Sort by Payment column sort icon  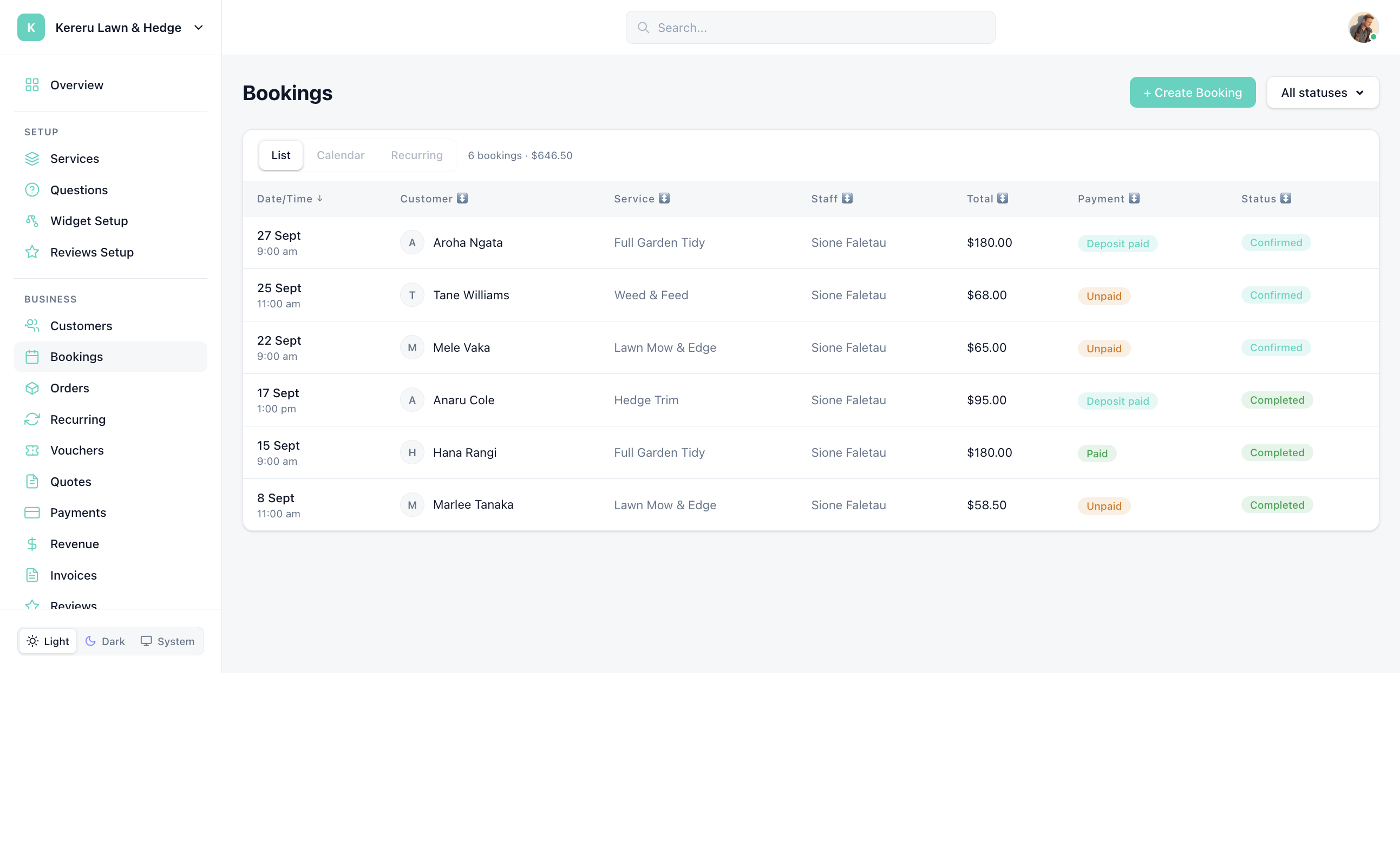[1134, 199]
